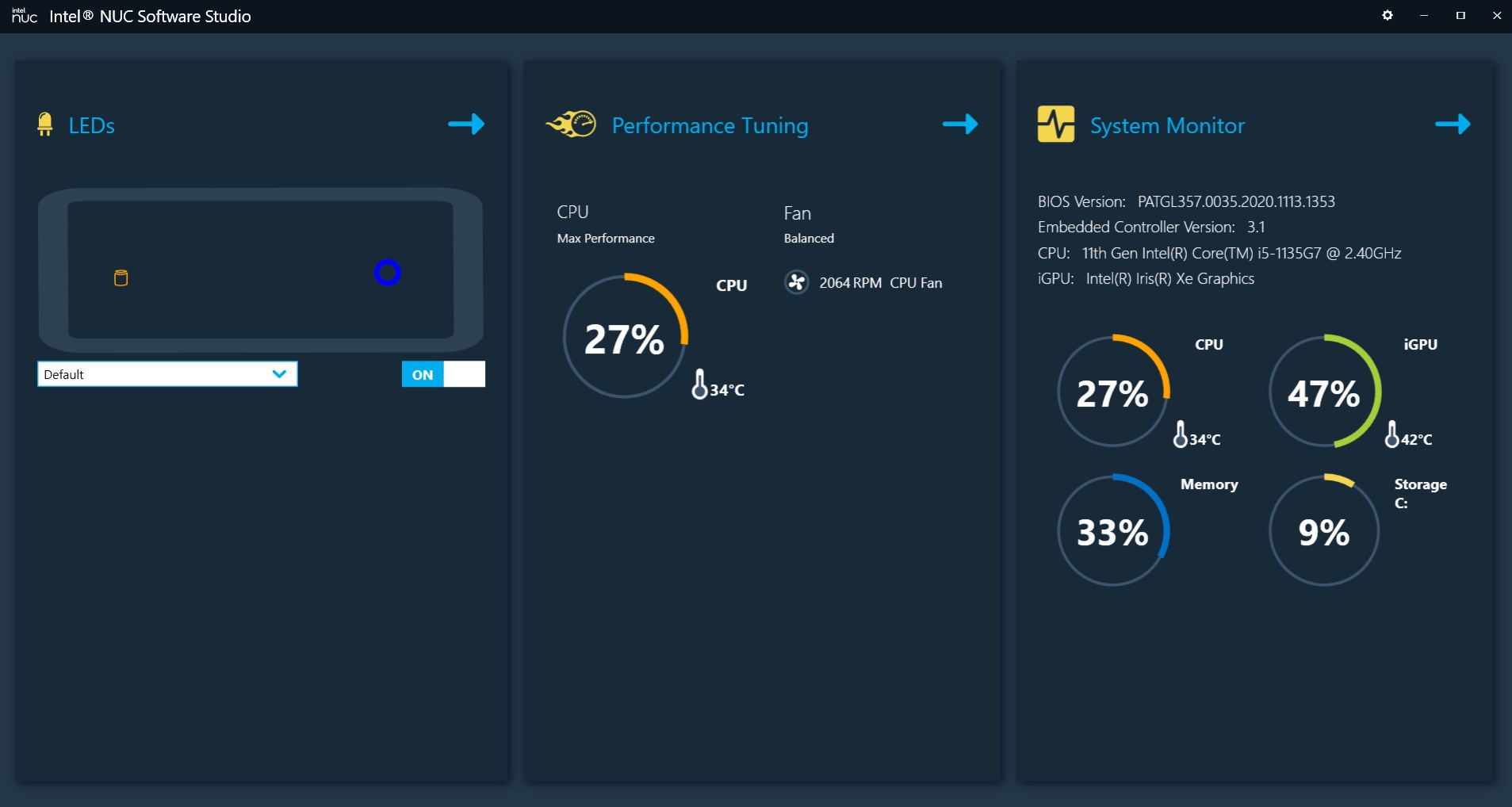Image resolution: width=1512 pixels, height=807 pixels.
Task: Click the CPU usage gauge in System Monitor
Action: [1113, 391]
